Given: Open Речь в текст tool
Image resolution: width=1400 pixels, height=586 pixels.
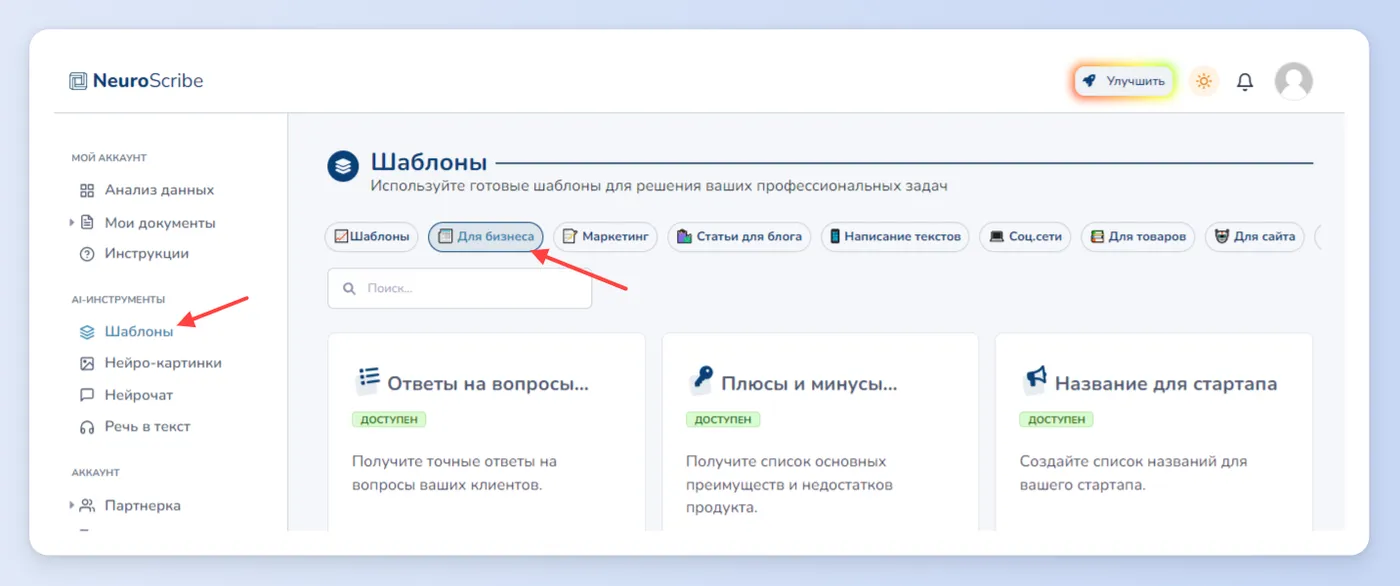Looking at the screenshot, I should point(148,427).
